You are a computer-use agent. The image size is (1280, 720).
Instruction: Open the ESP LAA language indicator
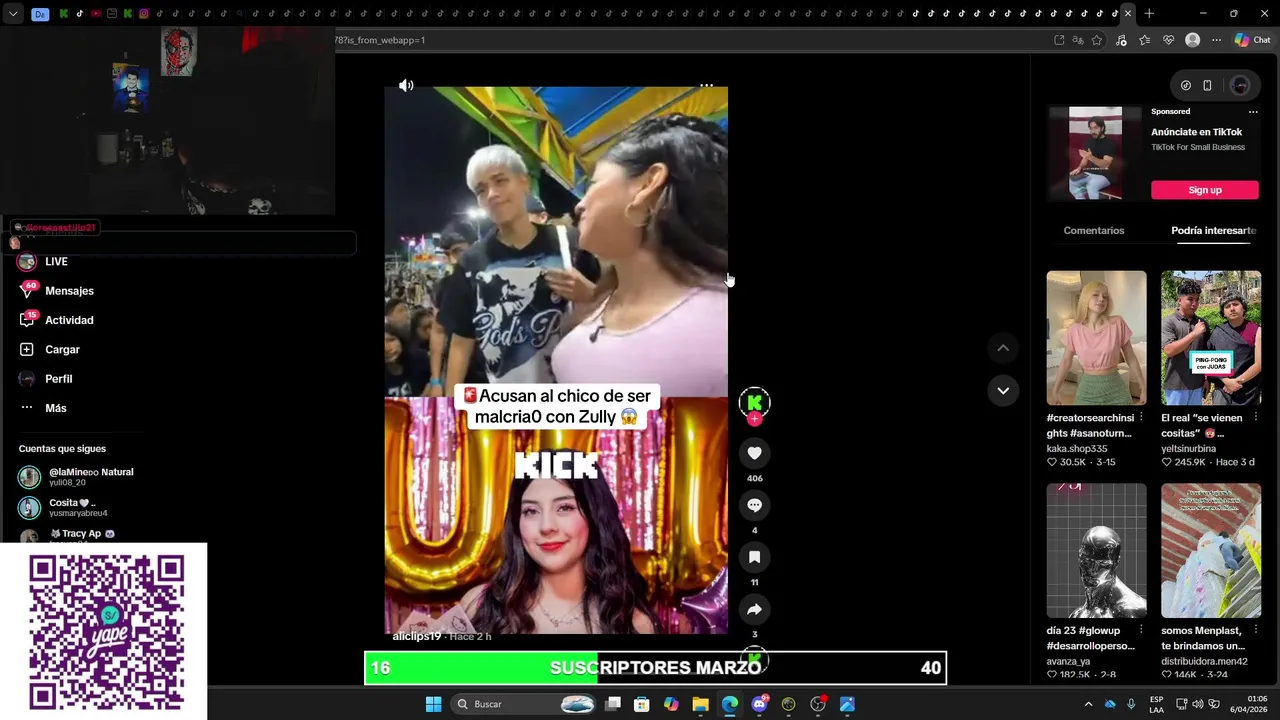(x=1156, y=704)
